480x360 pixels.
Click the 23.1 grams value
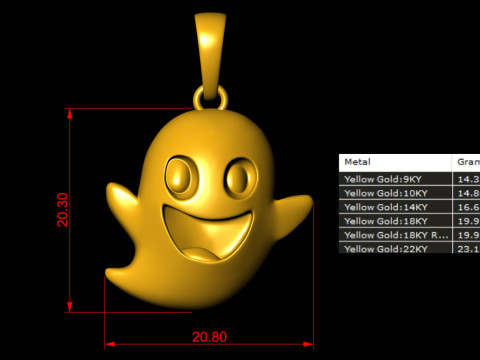point(469,249)
